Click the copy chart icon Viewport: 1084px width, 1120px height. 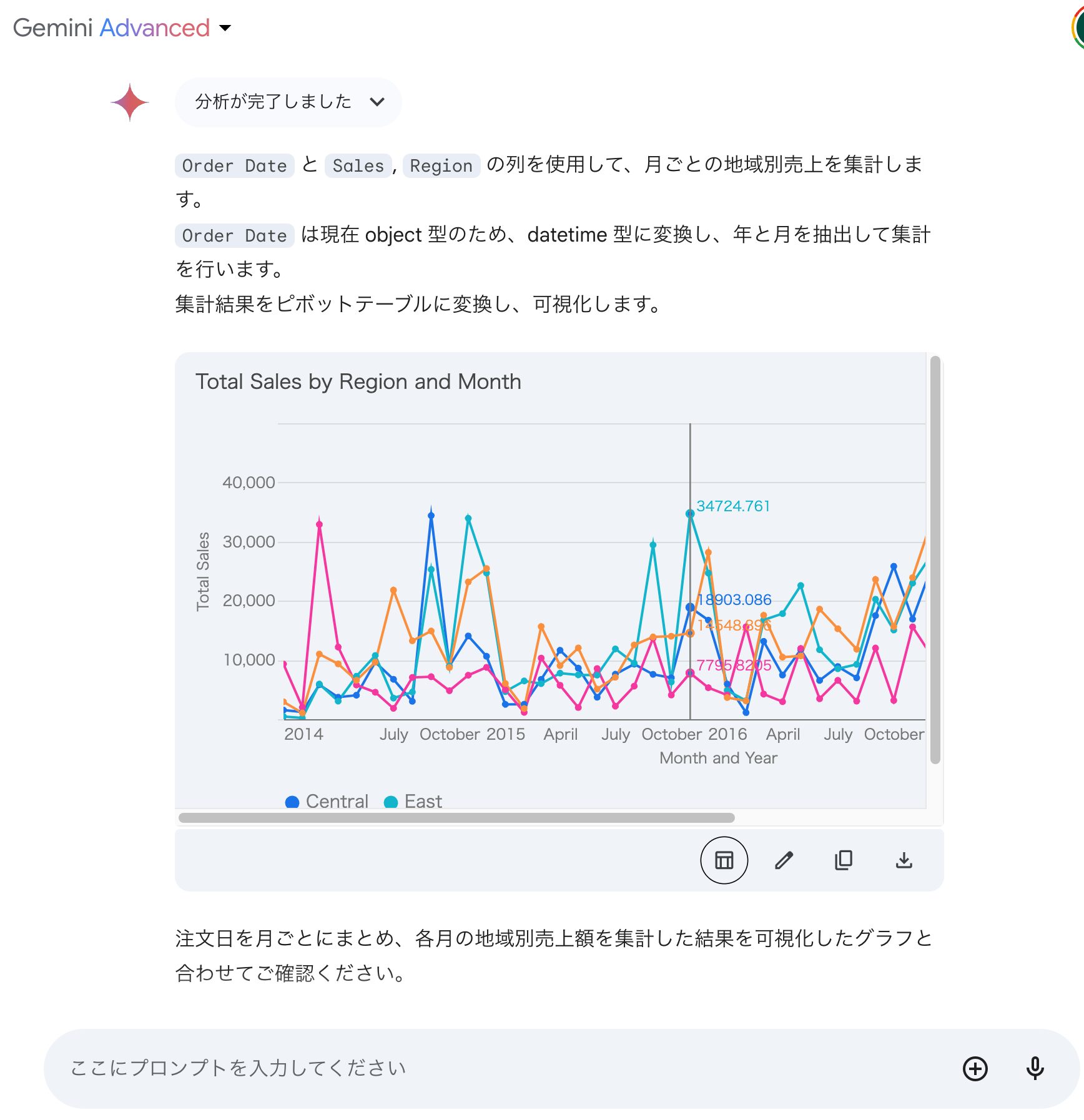tap(844, 860)
